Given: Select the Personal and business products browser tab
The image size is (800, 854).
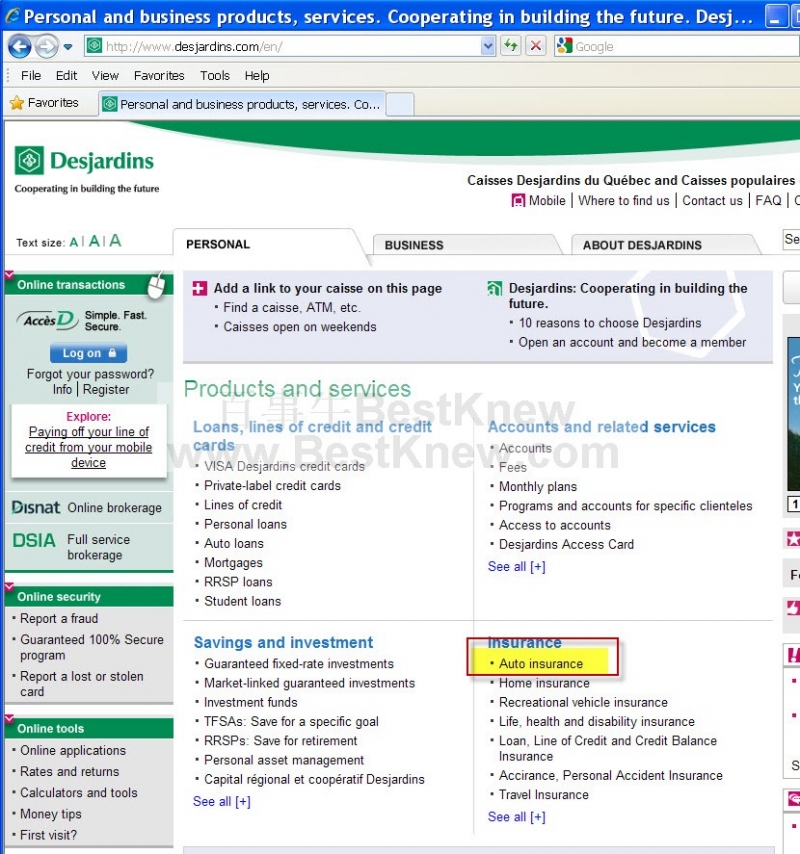Looking at the screenshot, I should (x=242, y=104).
